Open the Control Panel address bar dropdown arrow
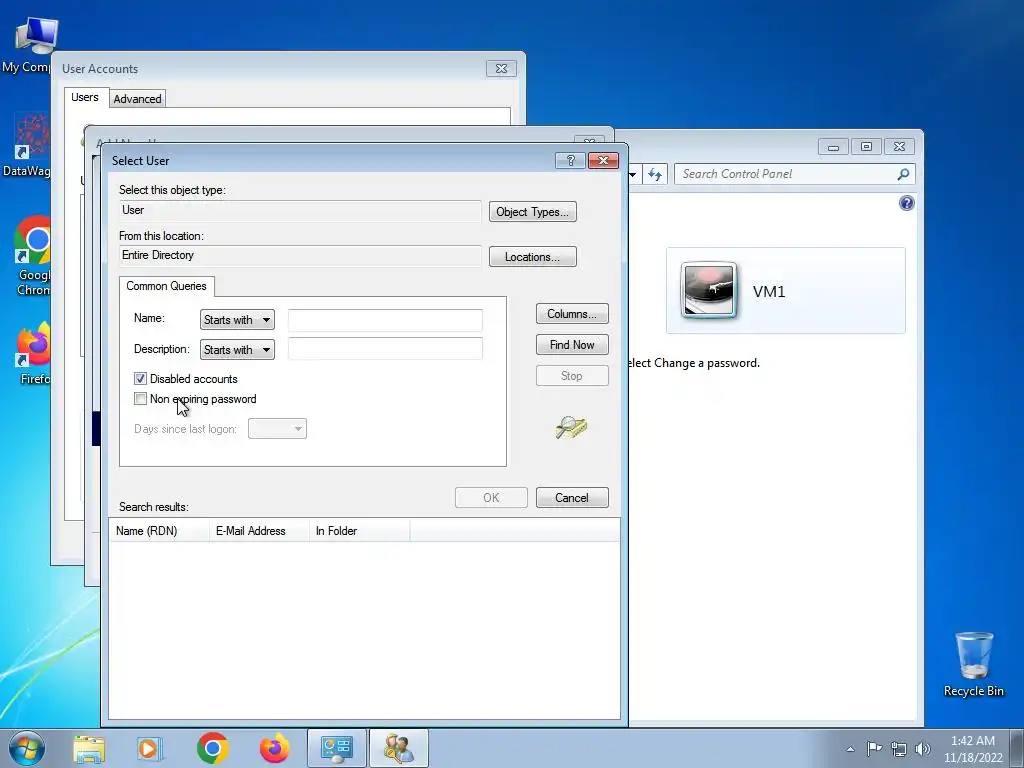The image size is (1024, 768). pos(632,174)
